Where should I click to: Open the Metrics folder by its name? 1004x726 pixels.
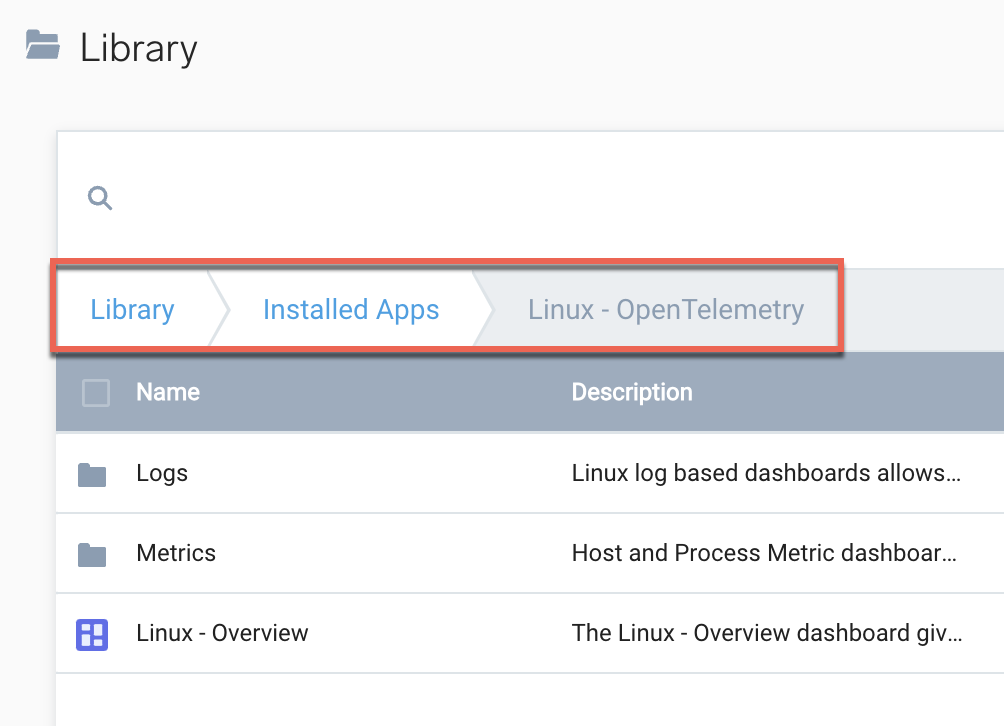tap(176, 553)
